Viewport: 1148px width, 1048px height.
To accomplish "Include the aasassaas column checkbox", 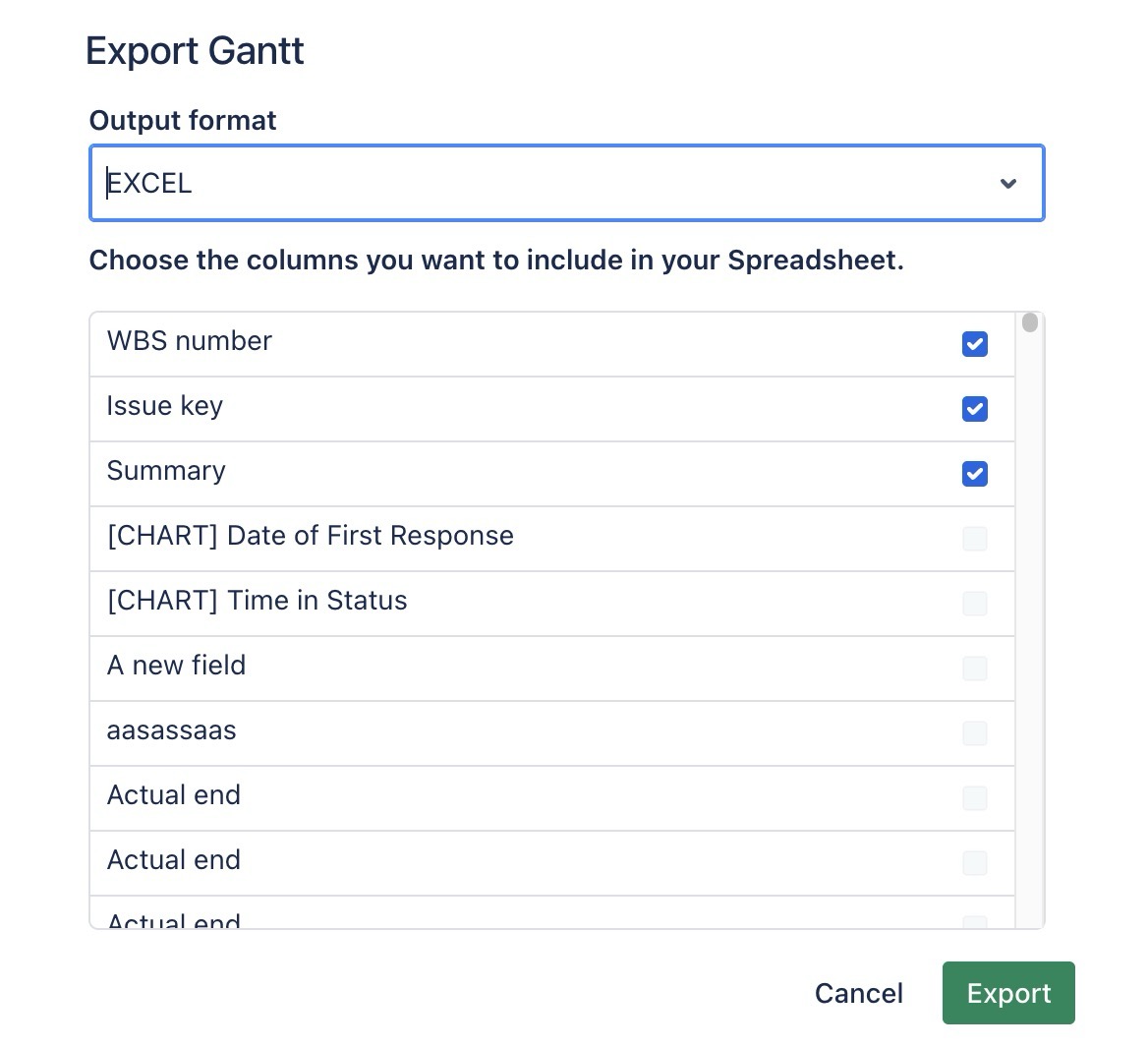I will [x=974, y=733].
